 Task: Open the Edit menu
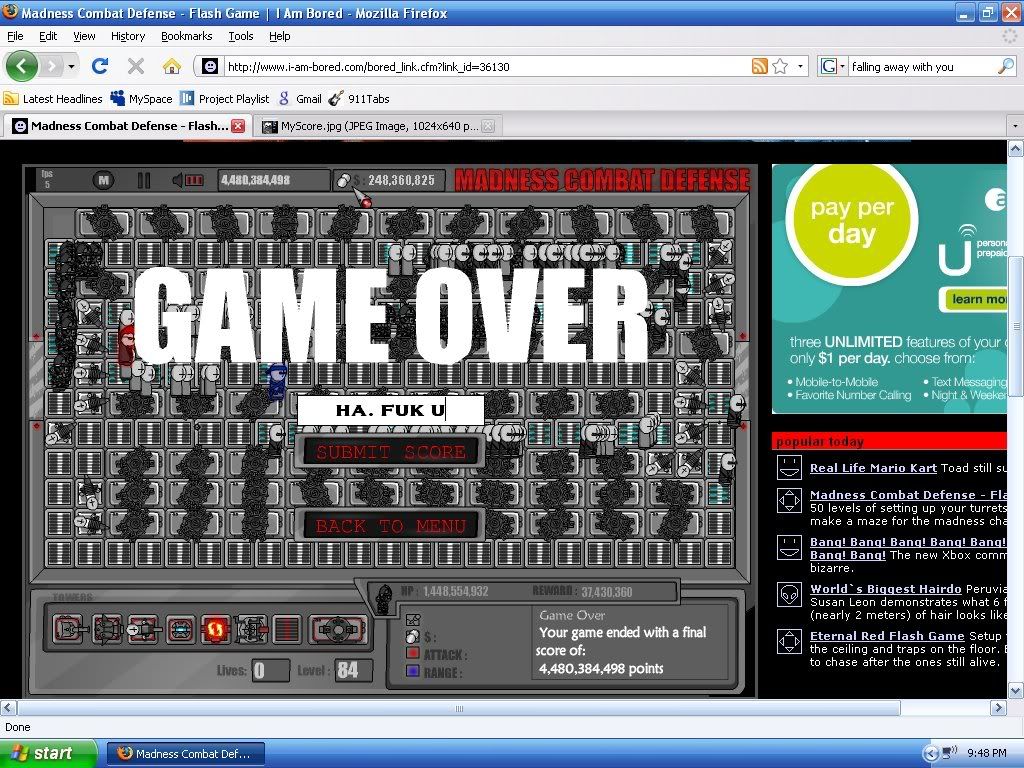pos(48,36)
